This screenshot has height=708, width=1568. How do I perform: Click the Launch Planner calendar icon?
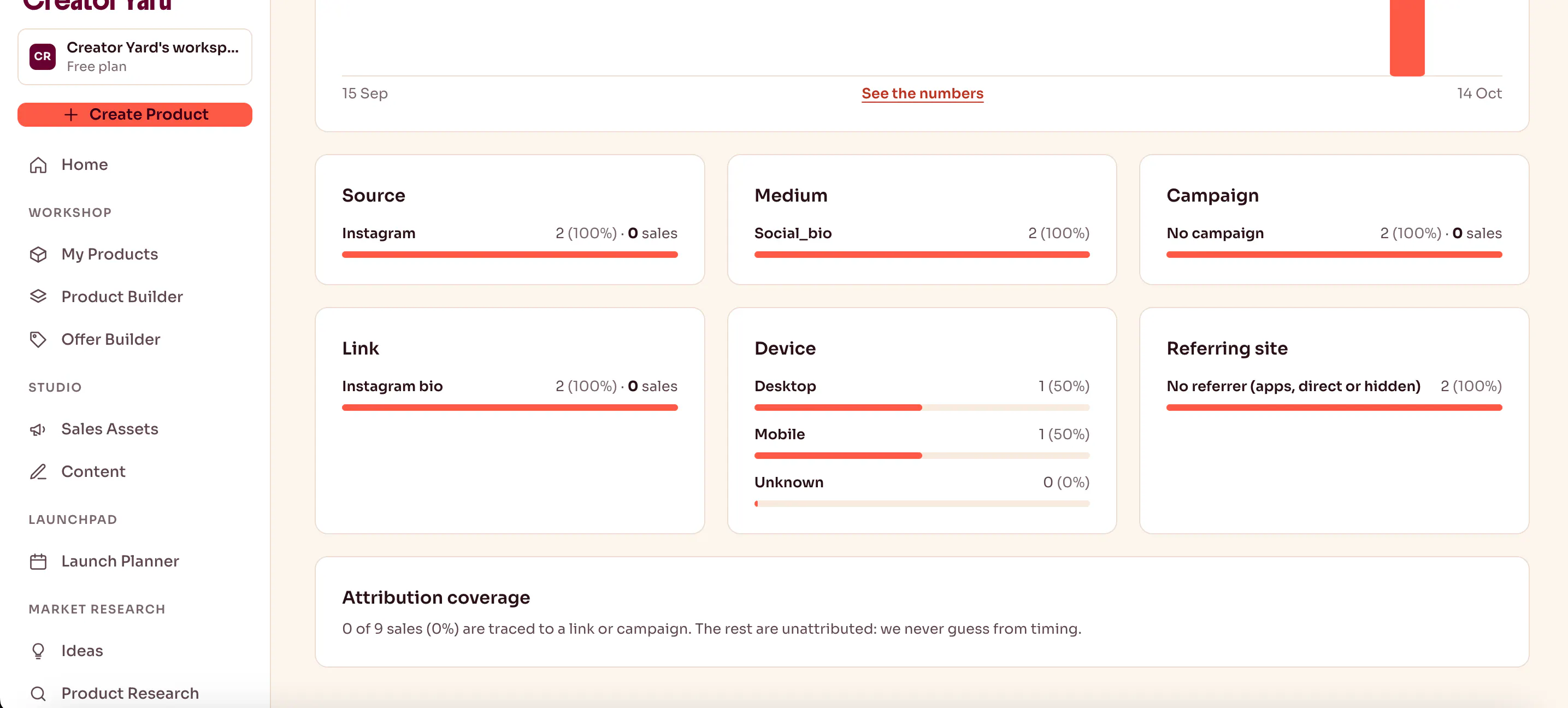coord(38,561)
